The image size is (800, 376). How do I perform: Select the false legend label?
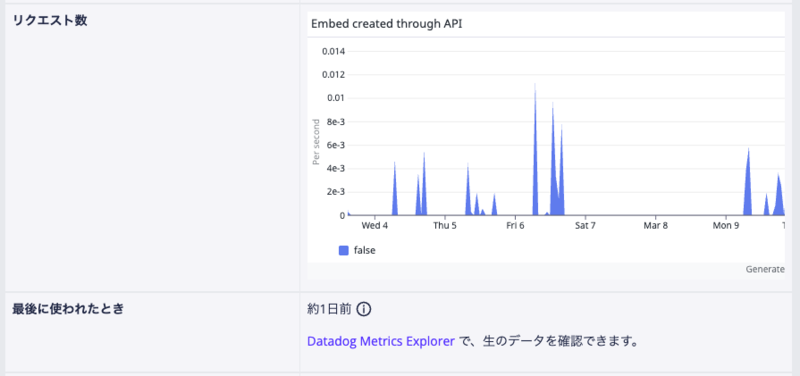click(365, 250)
